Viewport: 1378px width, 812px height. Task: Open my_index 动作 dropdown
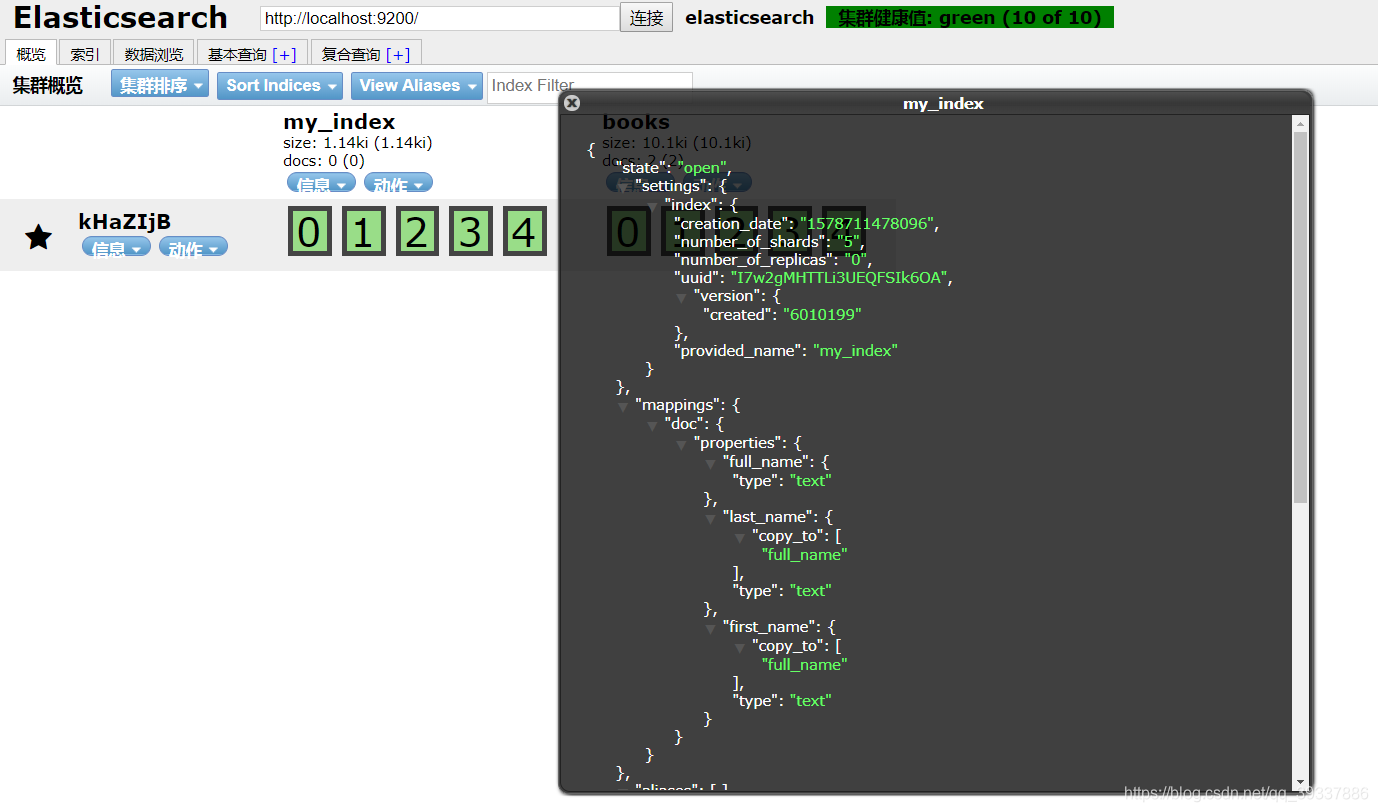[x=398, y=183]
